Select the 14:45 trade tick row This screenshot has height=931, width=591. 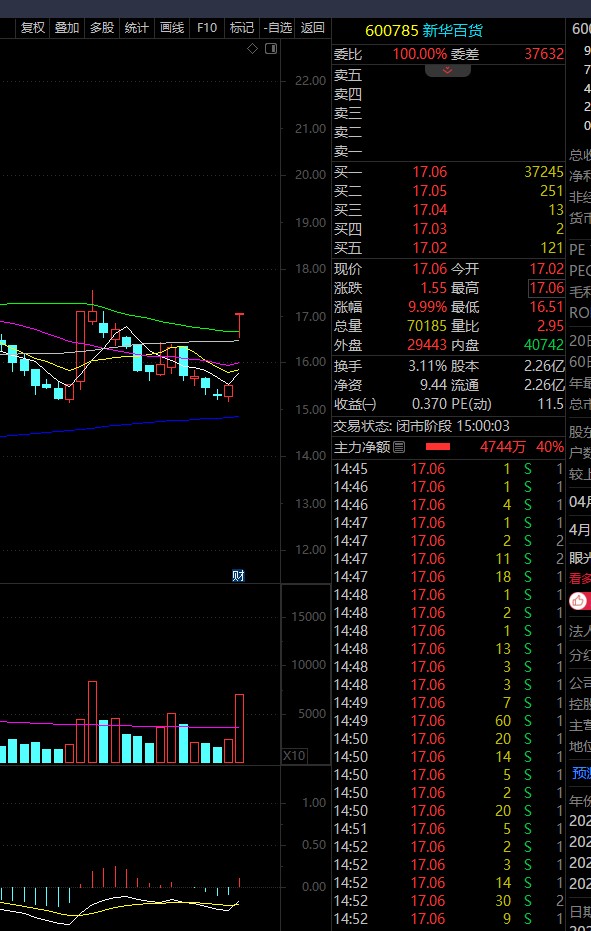click(x=448, y=469)
